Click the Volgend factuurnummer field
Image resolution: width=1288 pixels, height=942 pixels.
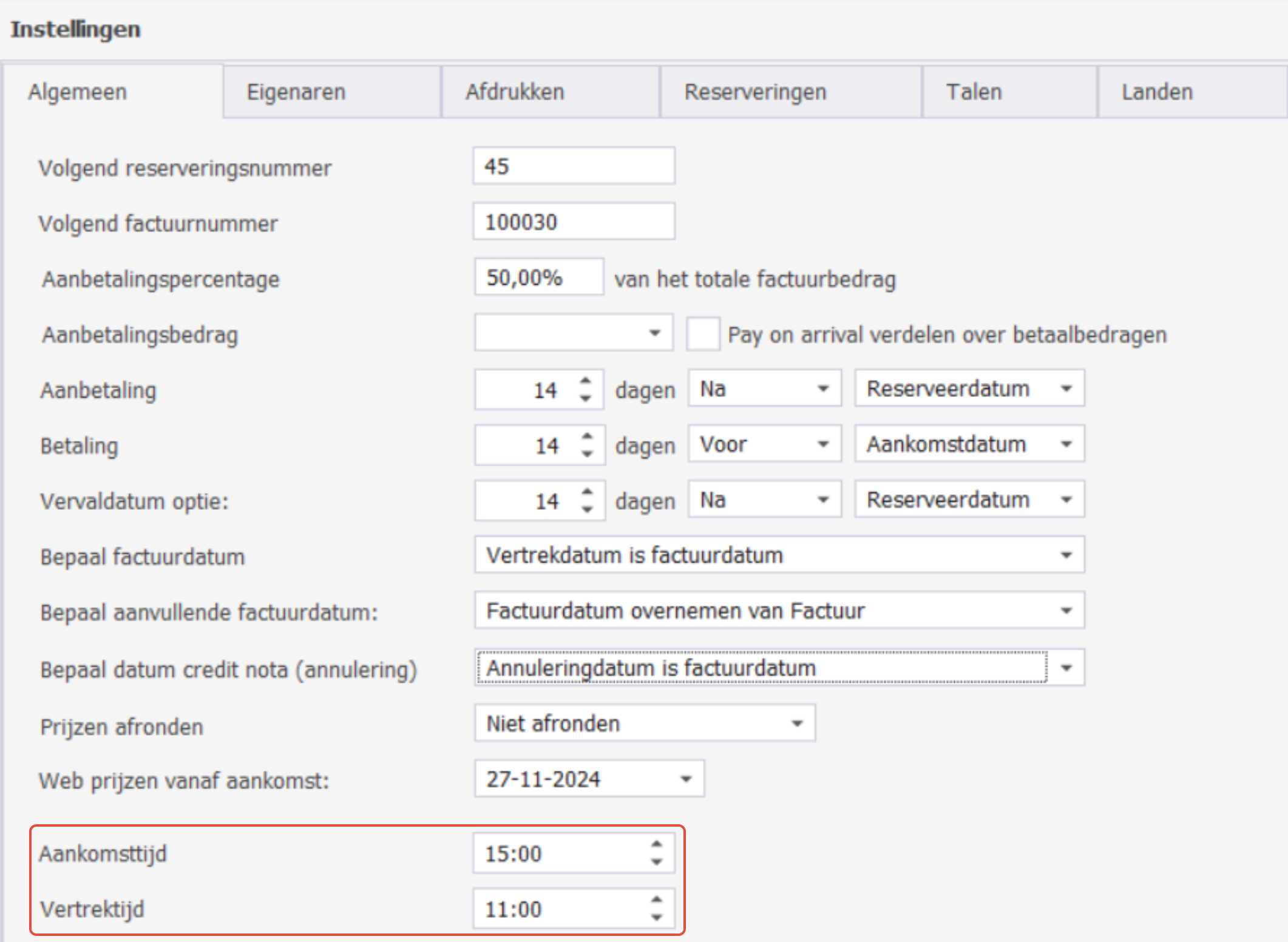coord(573,222)
